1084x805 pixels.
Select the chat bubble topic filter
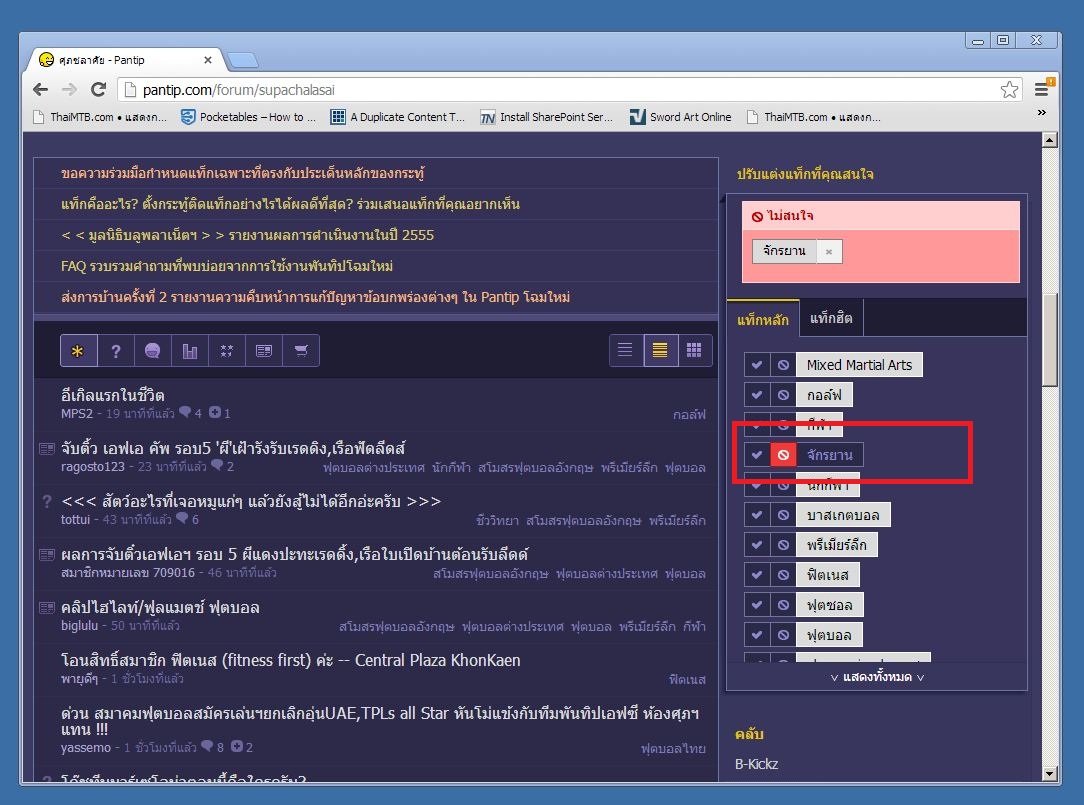point(153,351)
